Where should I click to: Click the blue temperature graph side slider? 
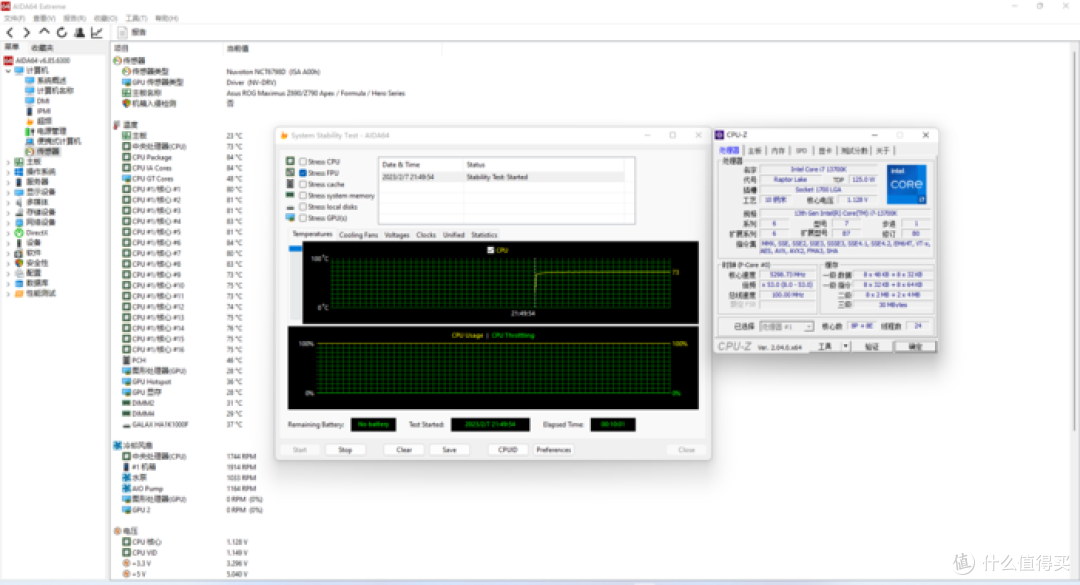tap(295, 249)
